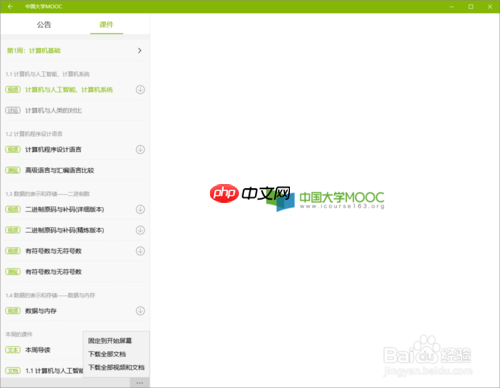Open the three-dots more options button
Image resolution: width=500 pixels, height=388 pixels.
[140, 383]
